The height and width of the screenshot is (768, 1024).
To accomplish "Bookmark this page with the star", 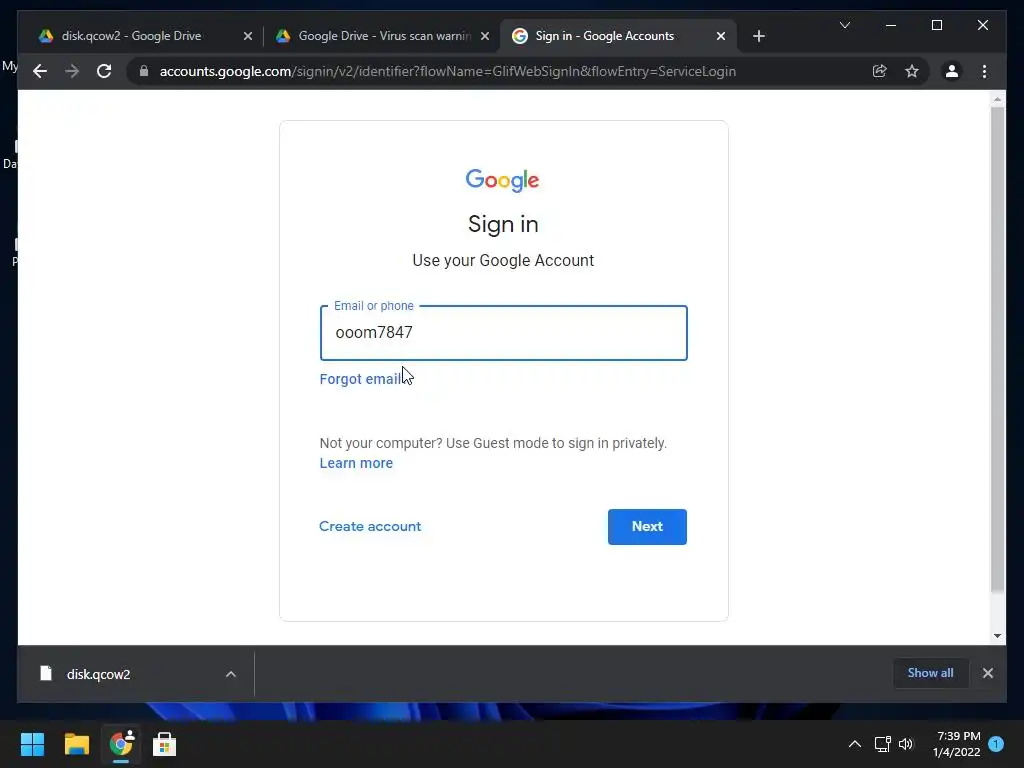I will (912, 71).
